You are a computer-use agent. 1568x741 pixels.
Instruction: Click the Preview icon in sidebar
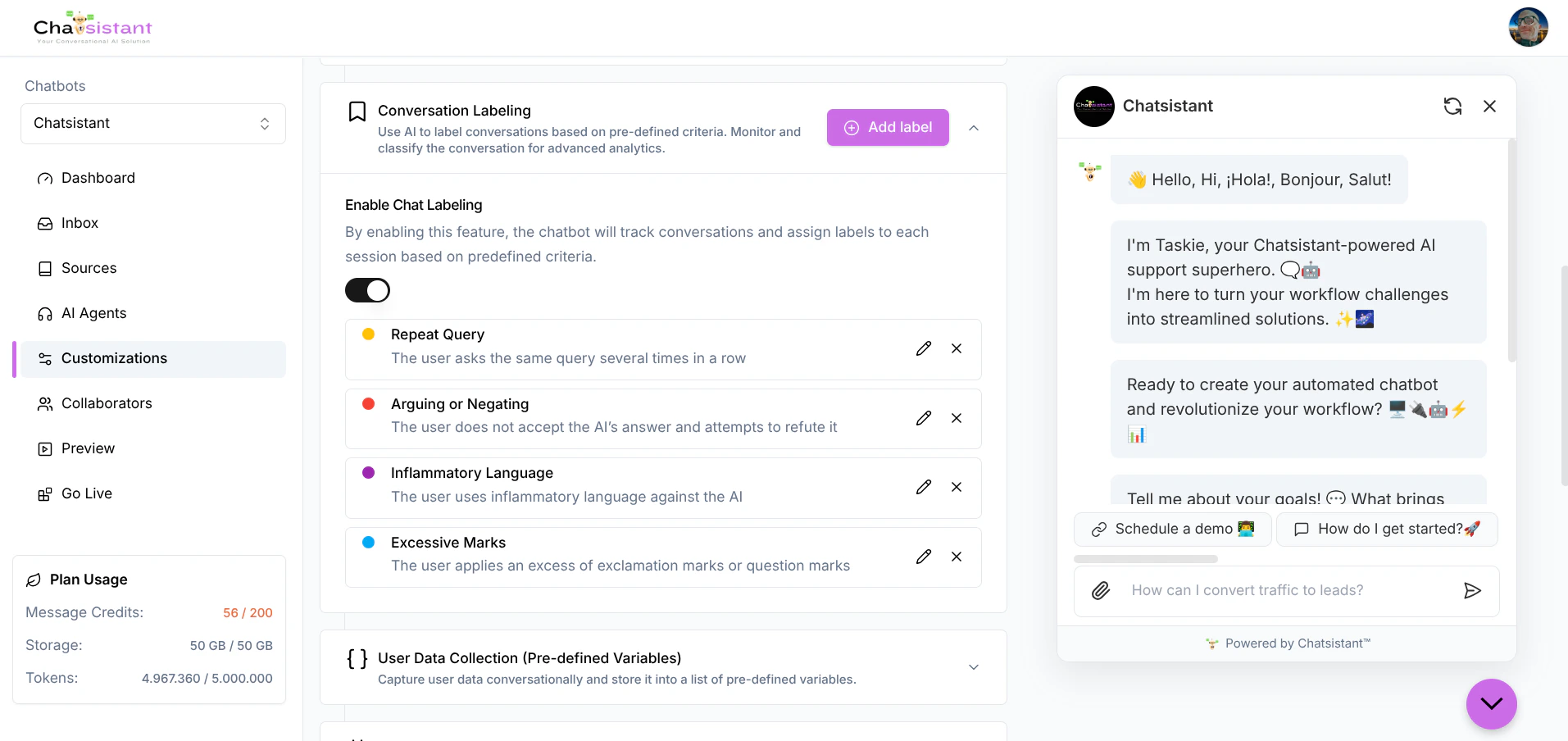(45, 449)
